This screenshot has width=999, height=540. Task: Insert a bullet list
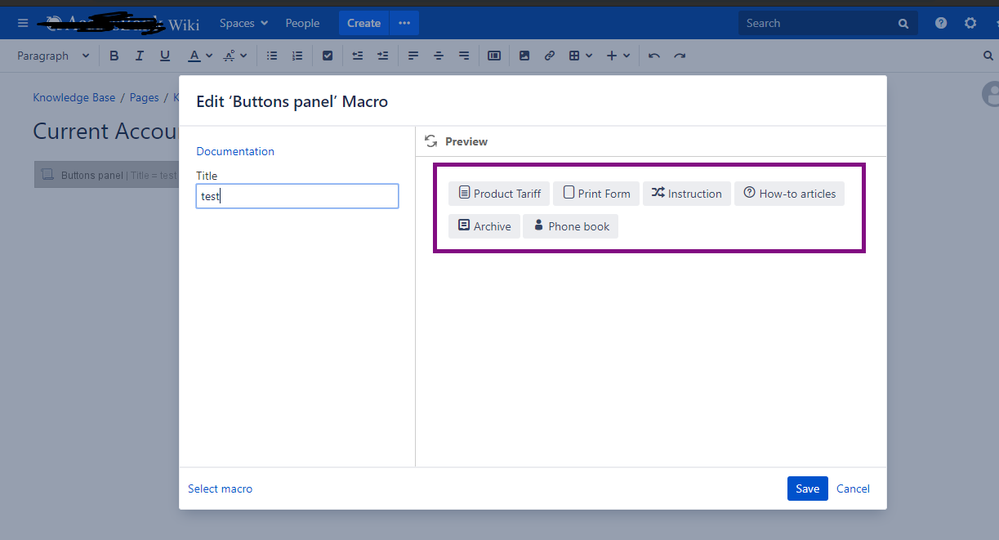point(272,56)
